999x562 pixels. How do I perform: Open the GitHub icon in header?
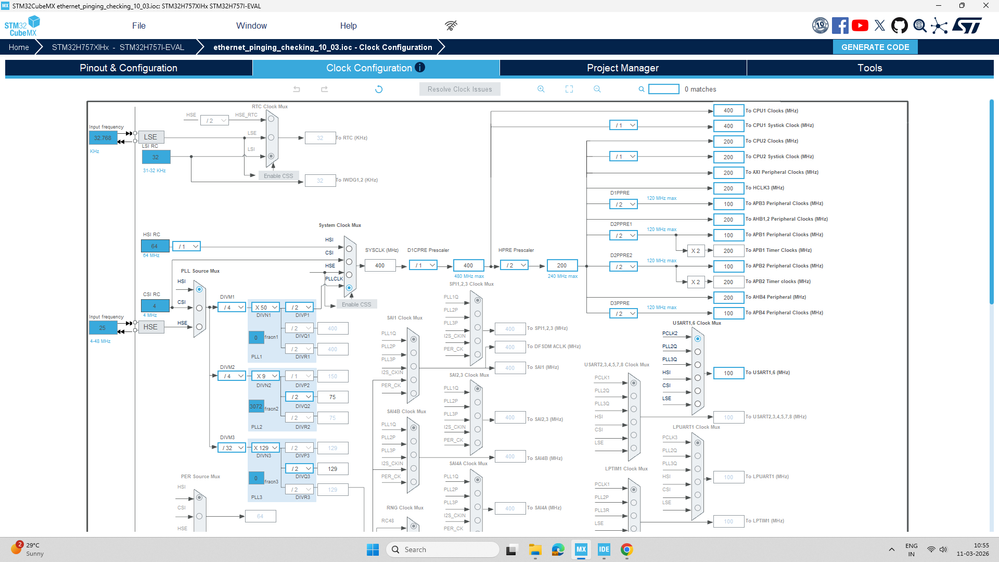tap(899, 25)
